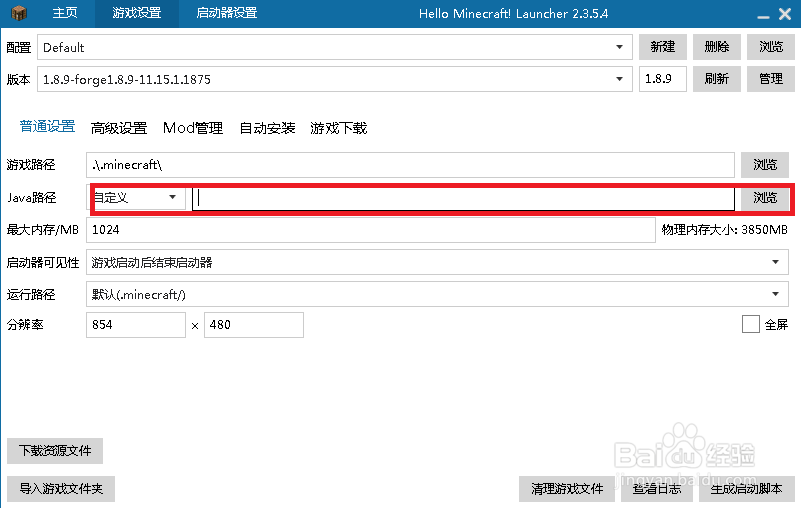Click the Minecraft crafting table logo icon
Viewport: 801px width, 508px height.
pos(19,13)
